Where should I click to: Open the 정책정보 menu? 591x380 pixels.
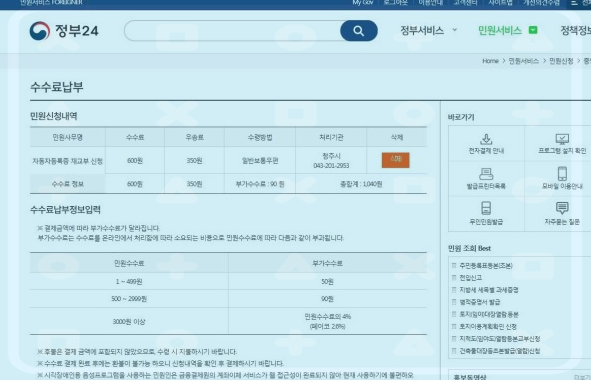click(x=576, y=30)
